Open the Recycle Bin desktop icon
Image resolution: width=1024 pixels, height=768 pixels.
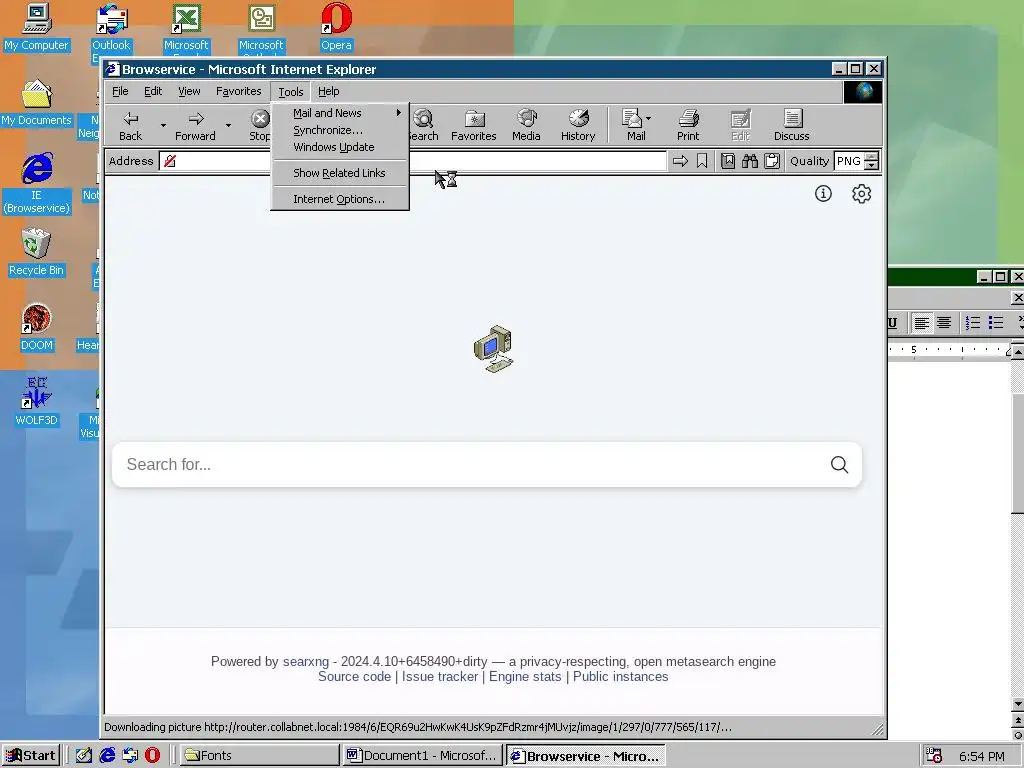37,252
